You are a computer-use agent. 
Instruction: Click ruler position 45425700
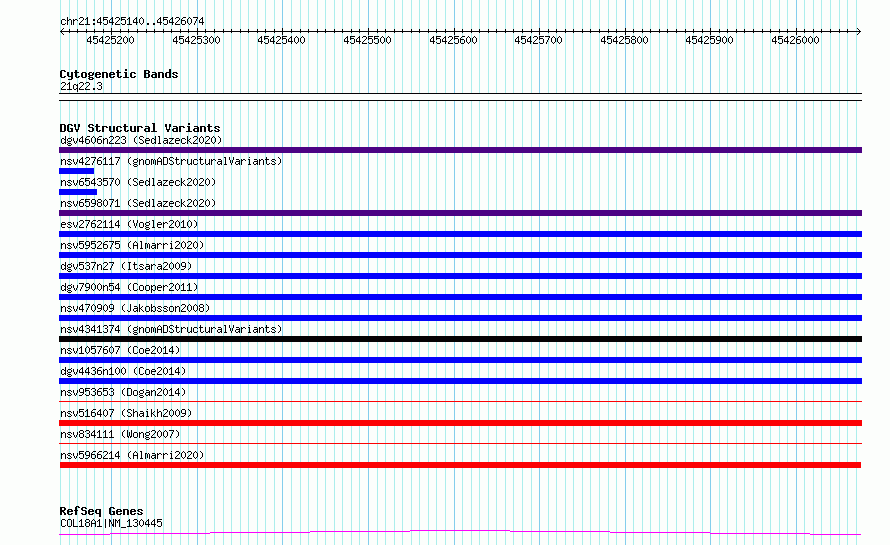click(x=538, y=40)
